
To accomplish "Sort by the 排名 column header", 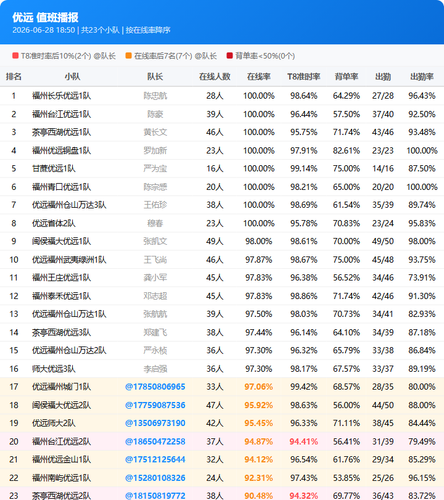I will 14,77.
